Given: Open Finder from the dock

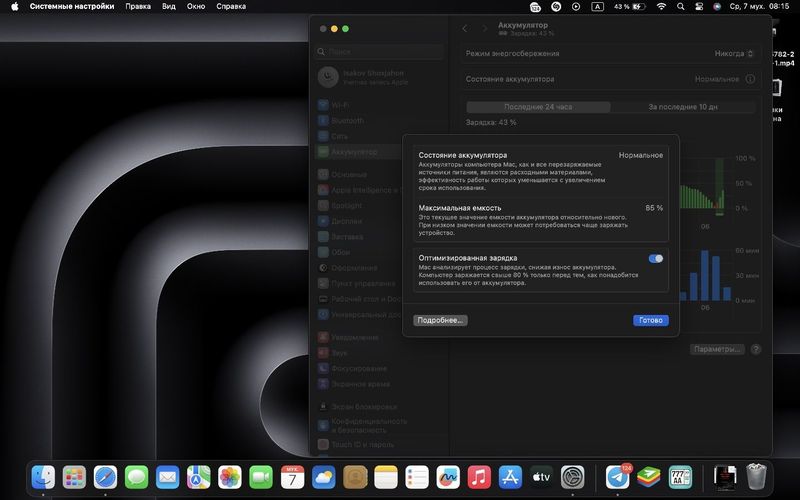Looking at the screenshot, I should [x=43, y=478].
